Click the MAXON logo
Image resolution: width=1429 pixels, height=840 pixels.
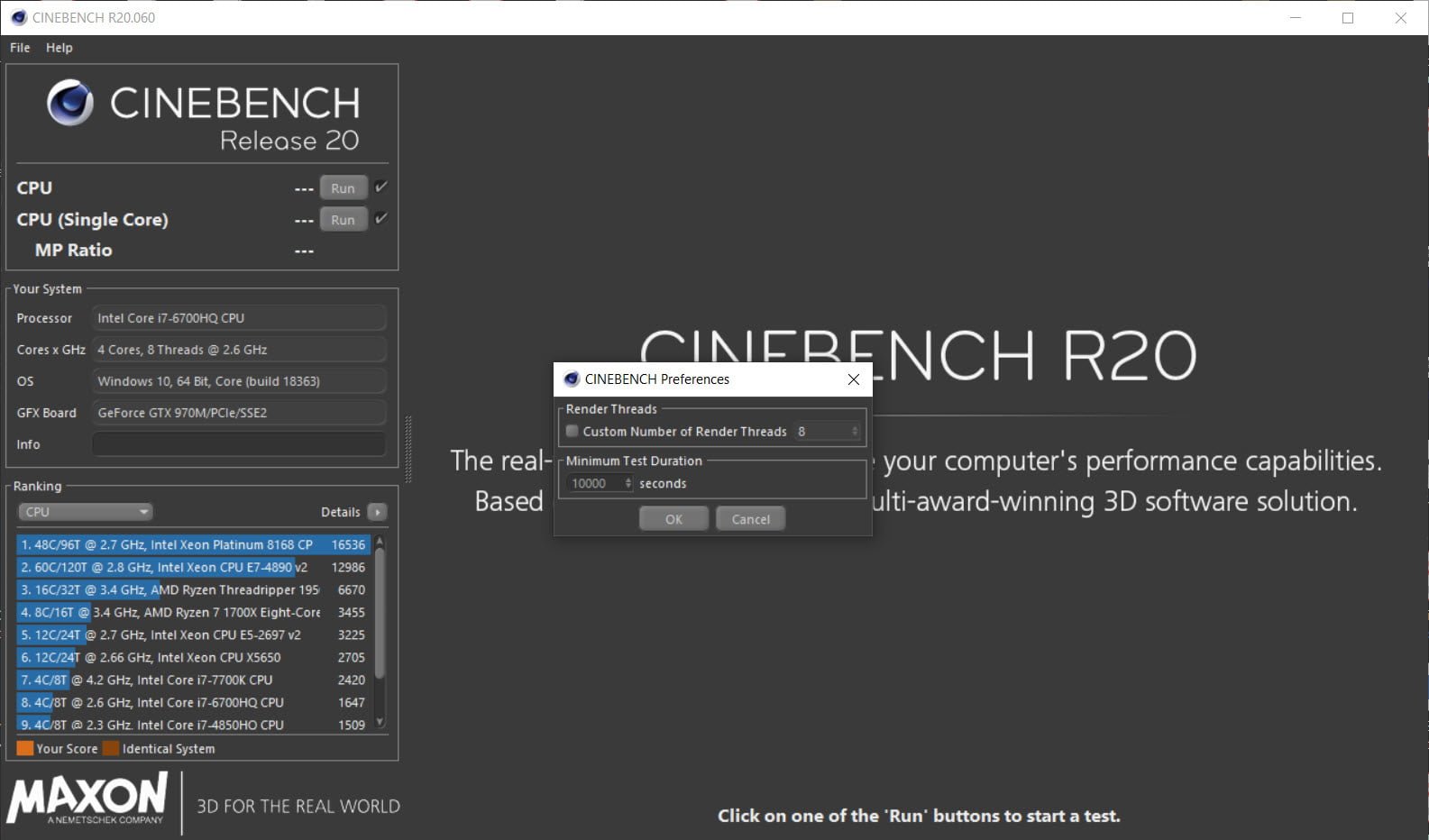[x=87, y=798]
